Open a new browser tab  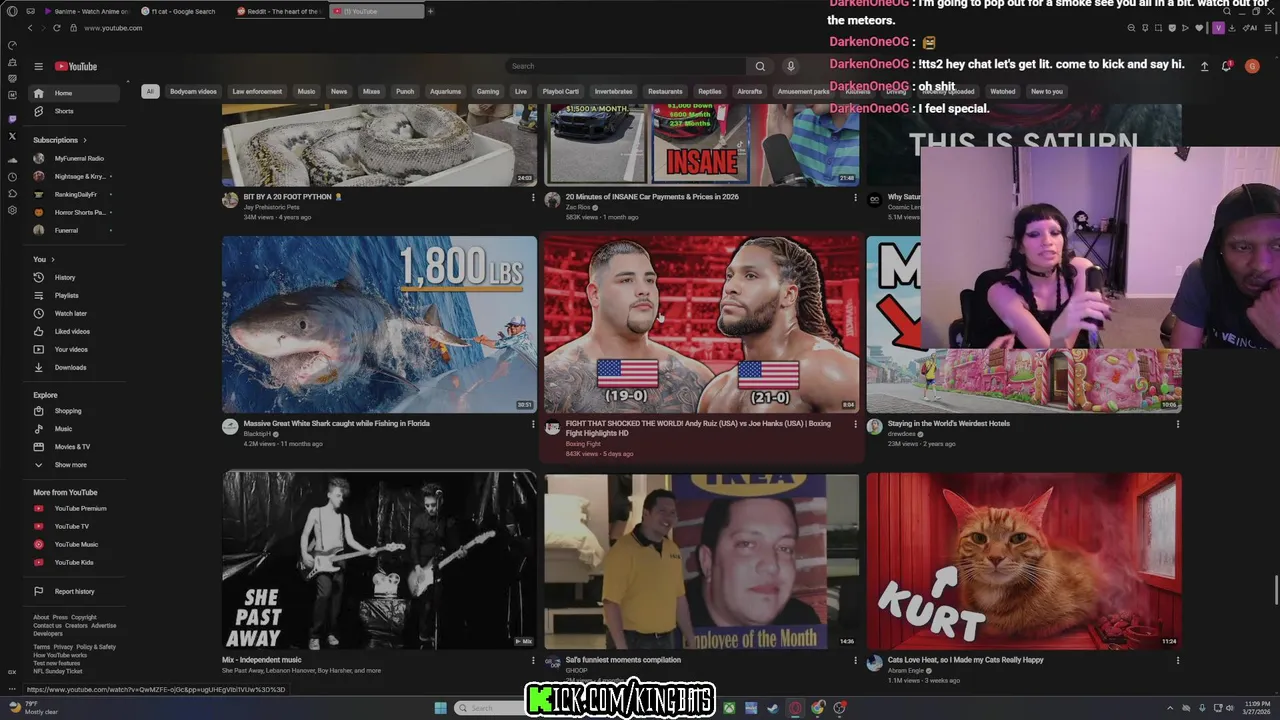[431, 11]
